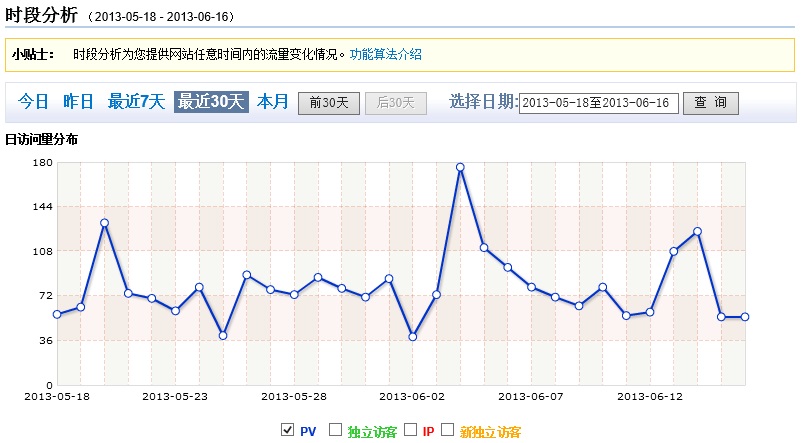This screenshot has height=443, width=801.
Task: Click the 前30天 button
Action: point(329,102)
